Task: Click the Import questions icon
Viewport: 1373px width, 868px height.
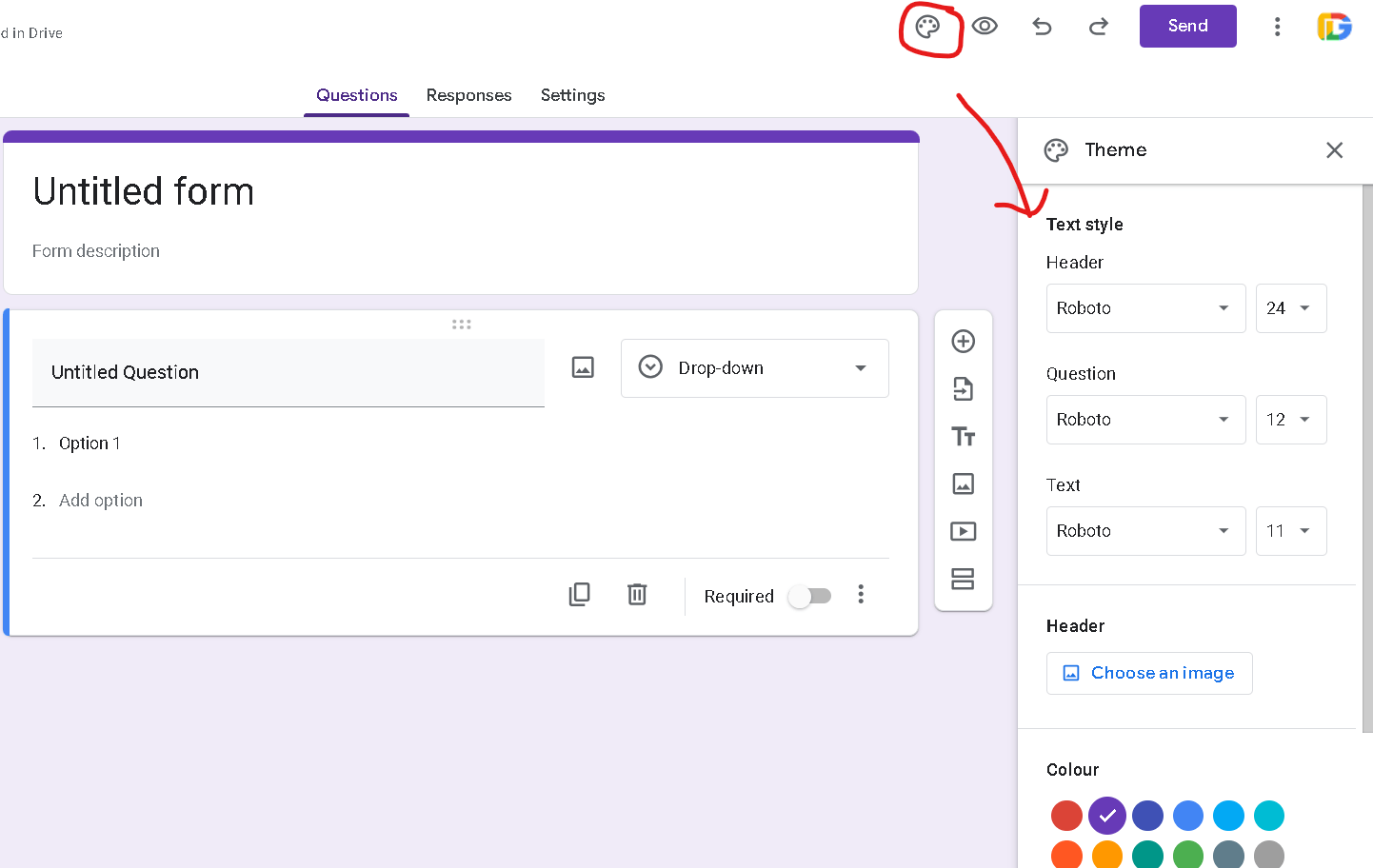Action: pos(964,389)
